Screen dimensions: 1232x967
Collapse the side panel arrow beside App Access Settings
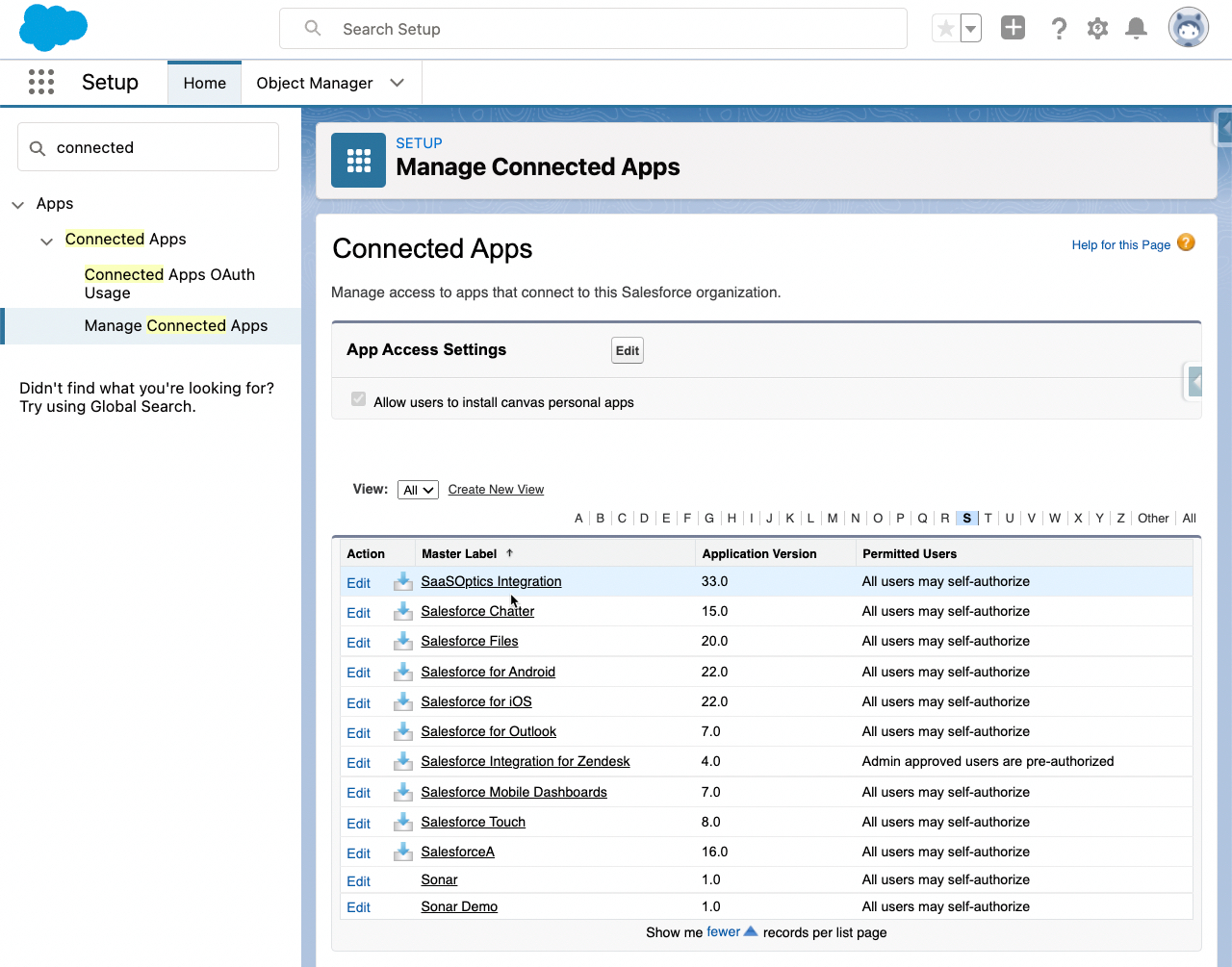(1194, 382)
